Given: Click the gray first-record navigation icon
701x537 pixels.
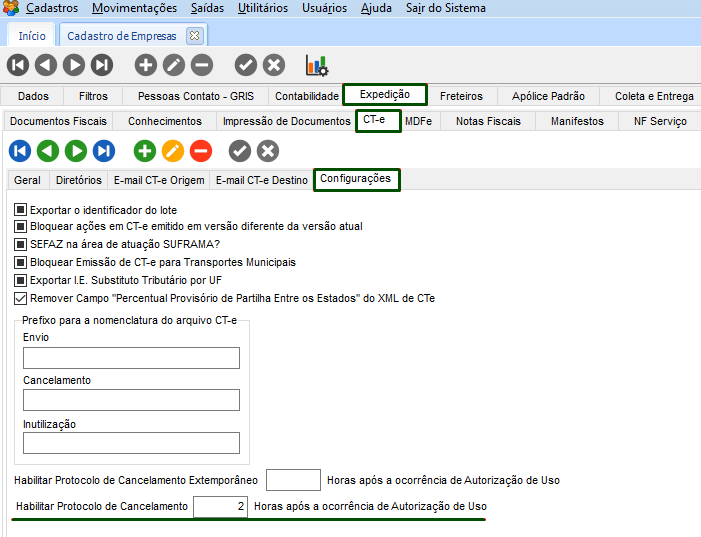Looking at the screenshot, I should (18, 65).
